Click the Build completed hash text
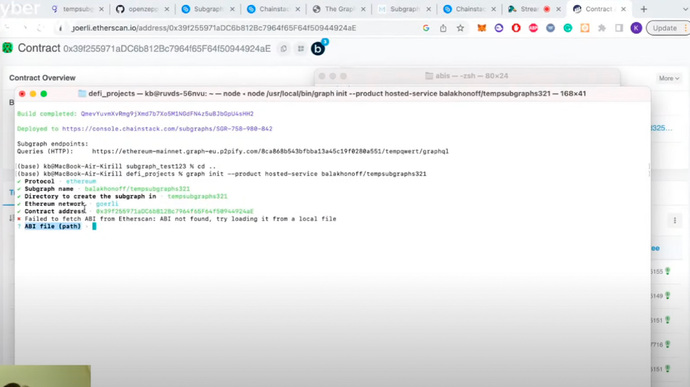Screen dimensions: 690x387 [x=167, y=114]
